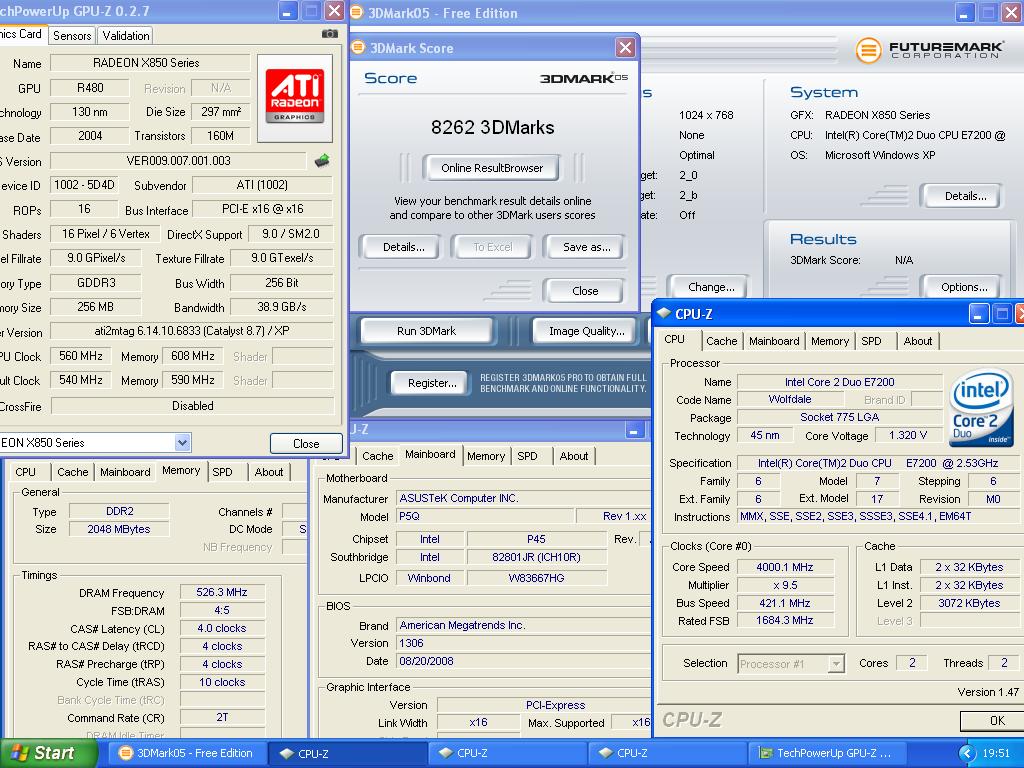Click the Image Quality... button
The image size is (1024, 768).
pyautogui.click(x=586, y=331)
